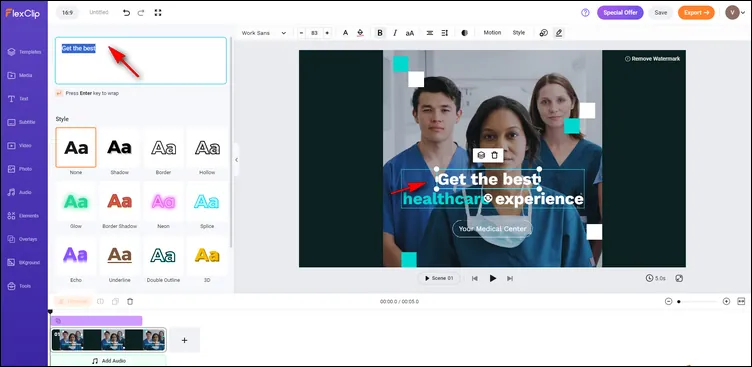Collapse the left panel with arrow handle
Viewport: 752px width, 367px height.
tap(236, 160)
